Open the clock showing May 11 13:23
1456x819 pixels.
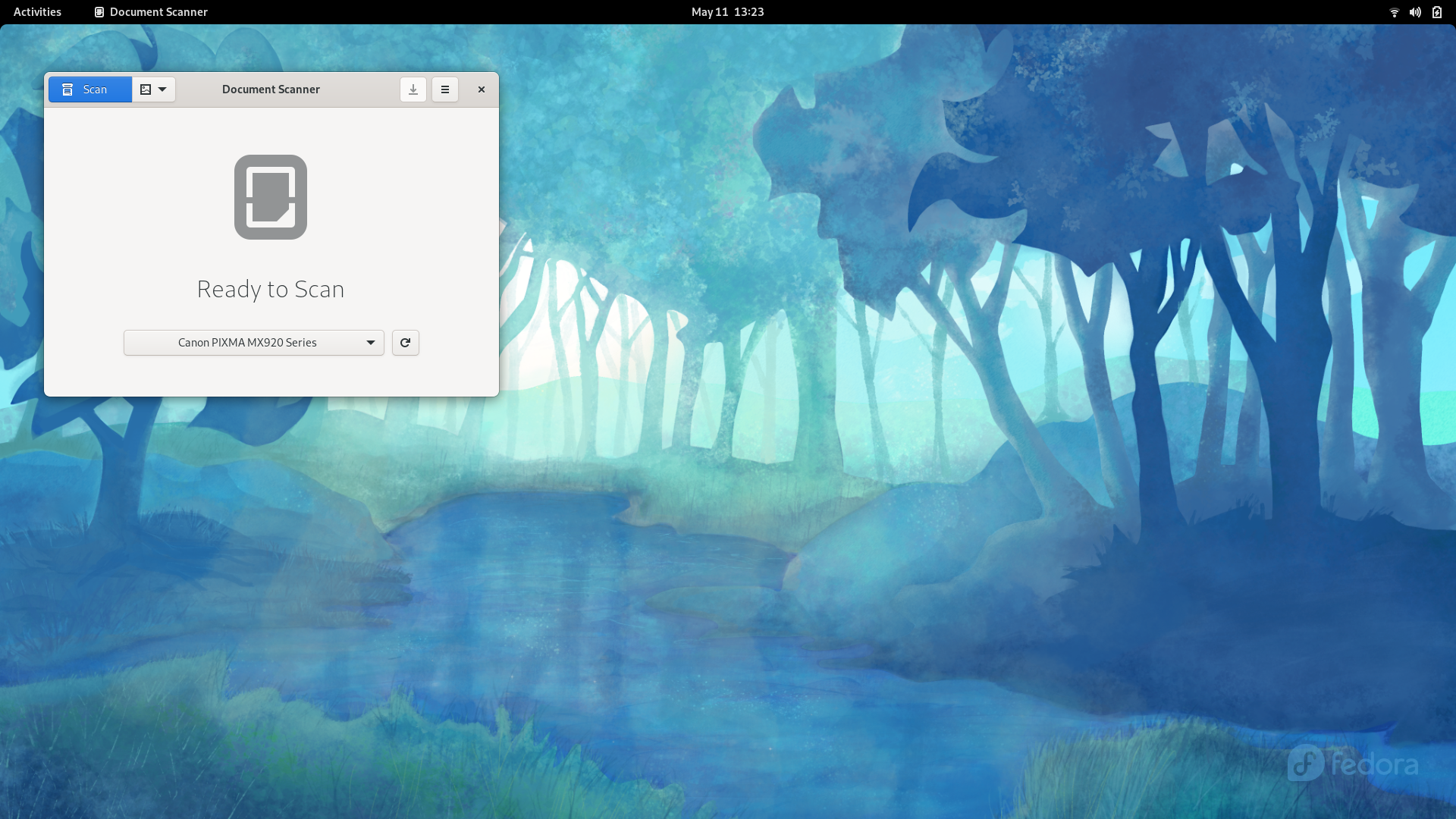click(x=728, y=12)
